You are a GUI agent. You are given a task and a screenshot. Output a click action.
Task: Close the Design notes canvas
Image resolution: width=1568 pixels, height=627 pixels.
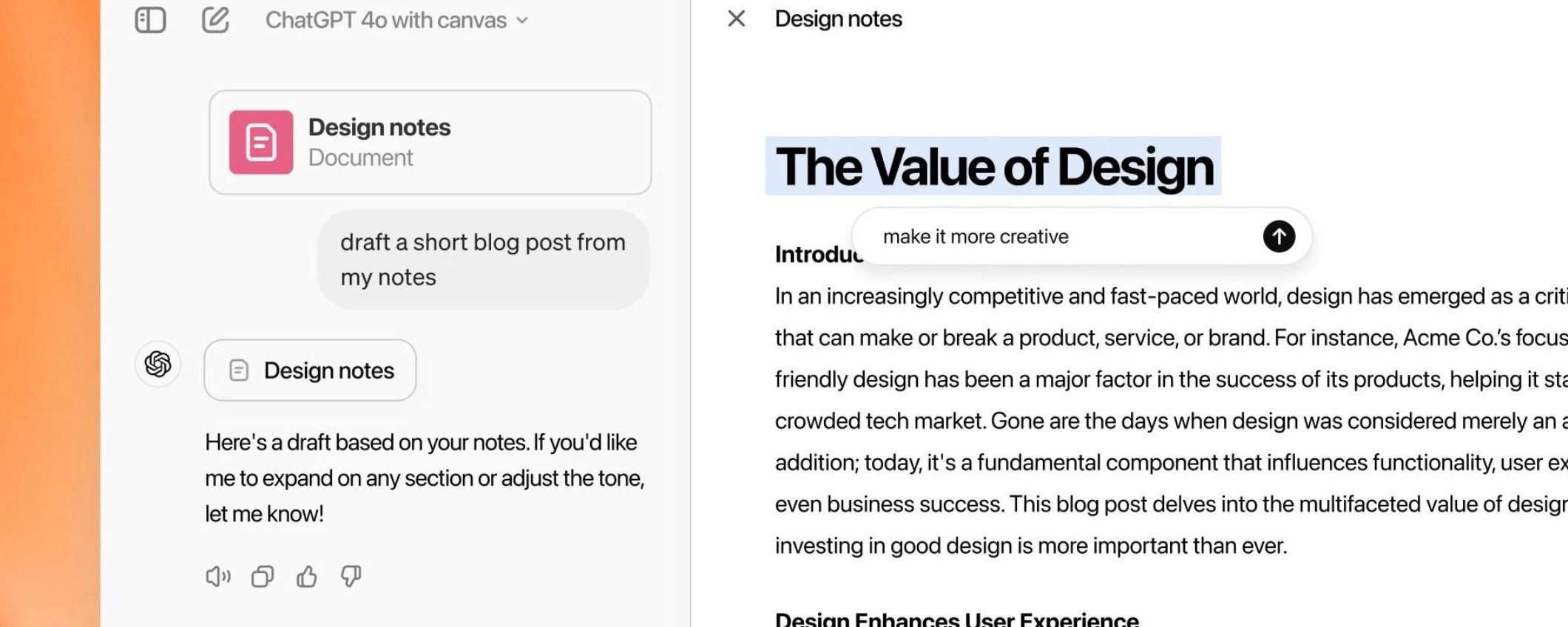(736, 18)
